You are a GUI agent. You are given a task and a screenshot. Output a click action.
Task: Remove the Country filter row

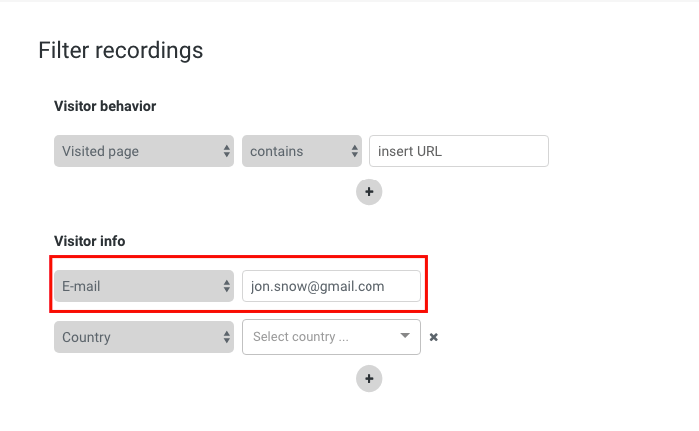(x=434, y=337)
